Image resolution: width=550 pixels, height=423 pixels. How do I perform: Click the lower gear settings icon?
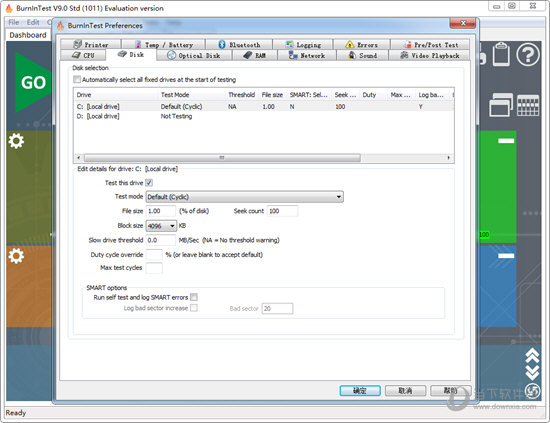16,256
